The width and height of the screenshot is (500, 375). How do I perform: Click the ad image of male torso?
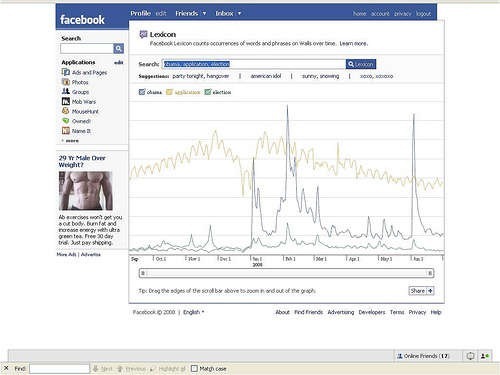86,191
